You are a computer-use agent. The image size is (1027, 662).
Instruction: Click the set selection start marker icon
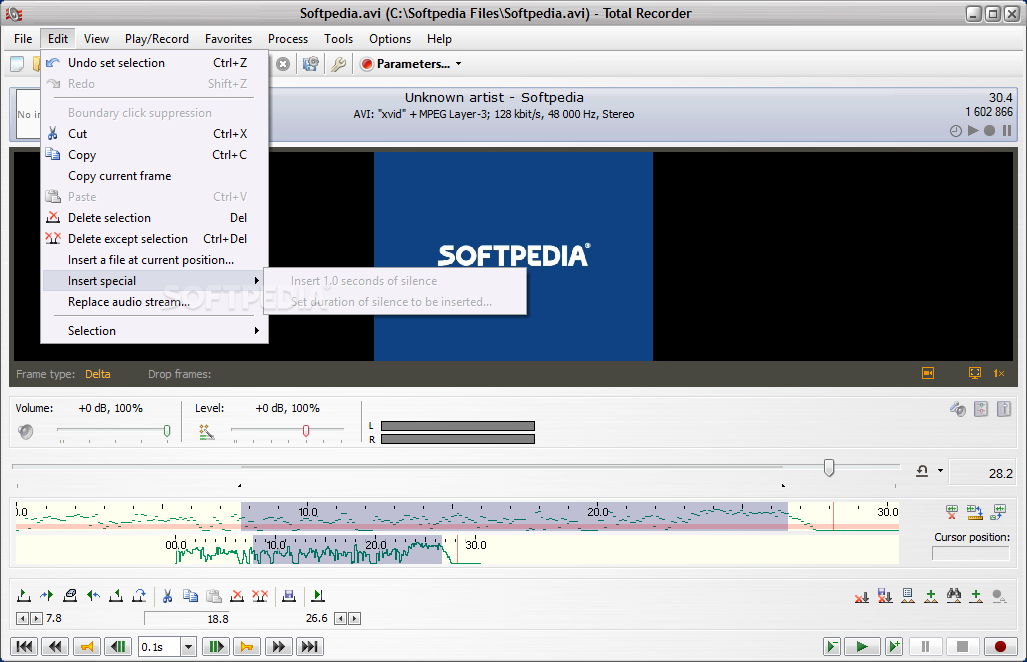tap(24, 595)
